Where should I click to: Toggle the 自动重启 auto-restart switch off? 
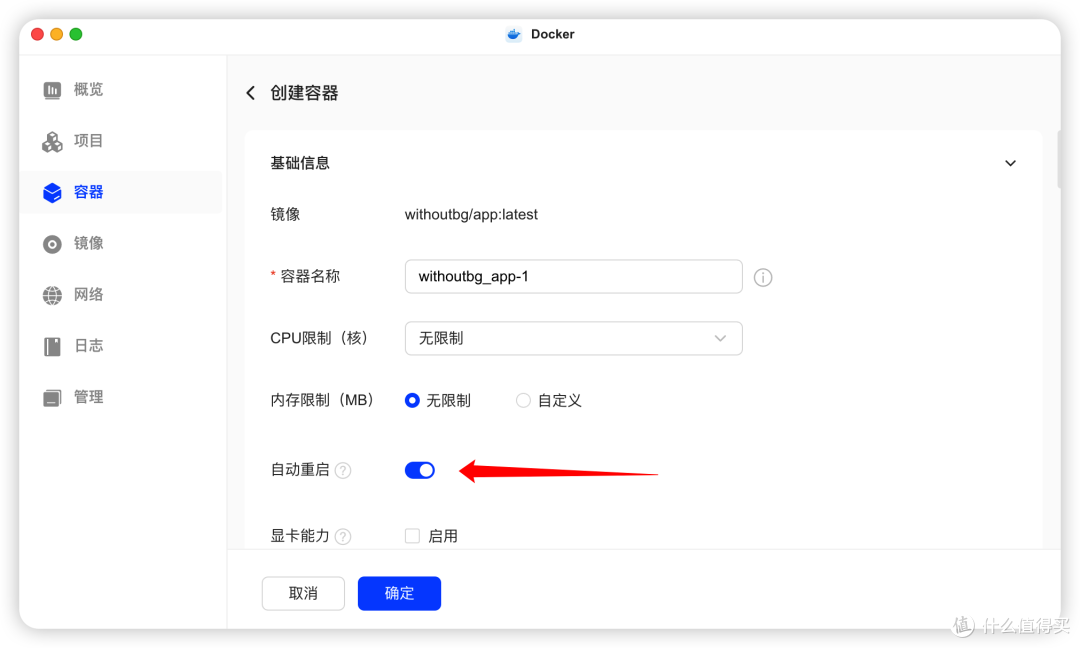point(419,470)
